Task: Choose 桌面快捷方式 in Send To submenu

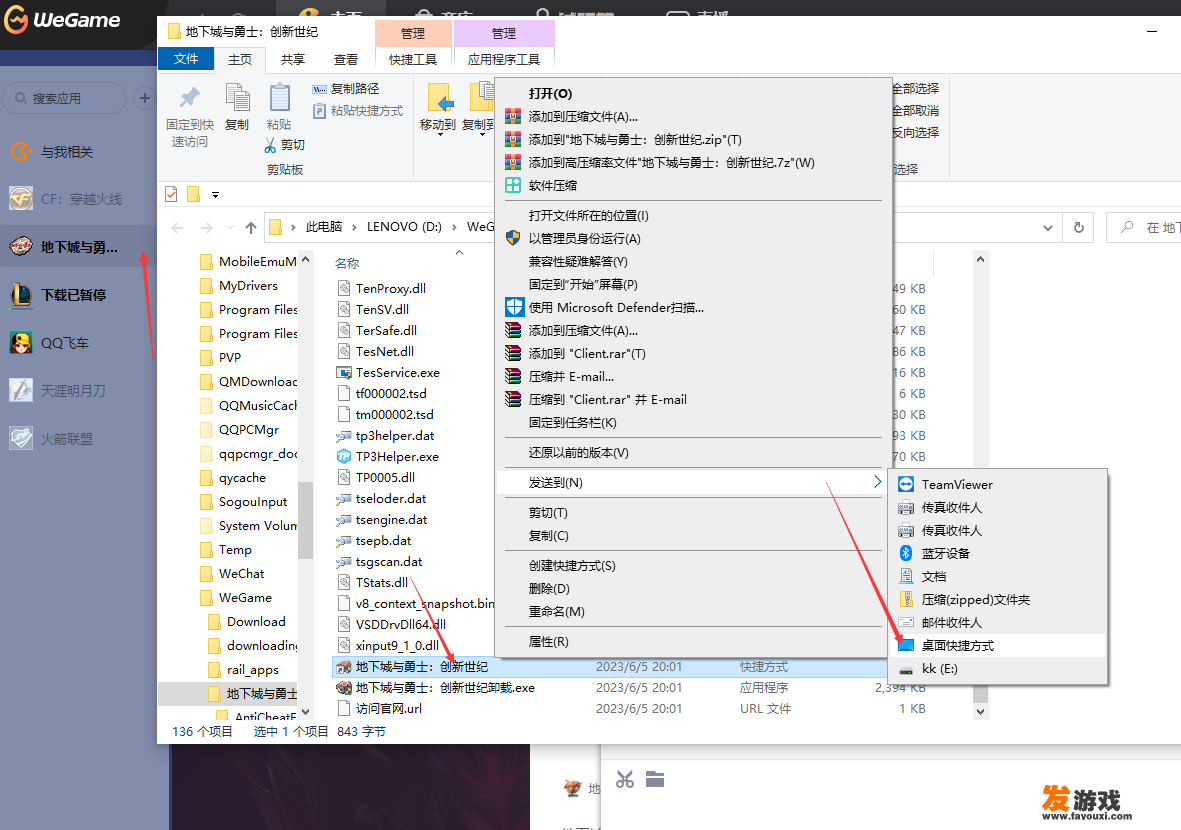Action: tap(997, 645)
